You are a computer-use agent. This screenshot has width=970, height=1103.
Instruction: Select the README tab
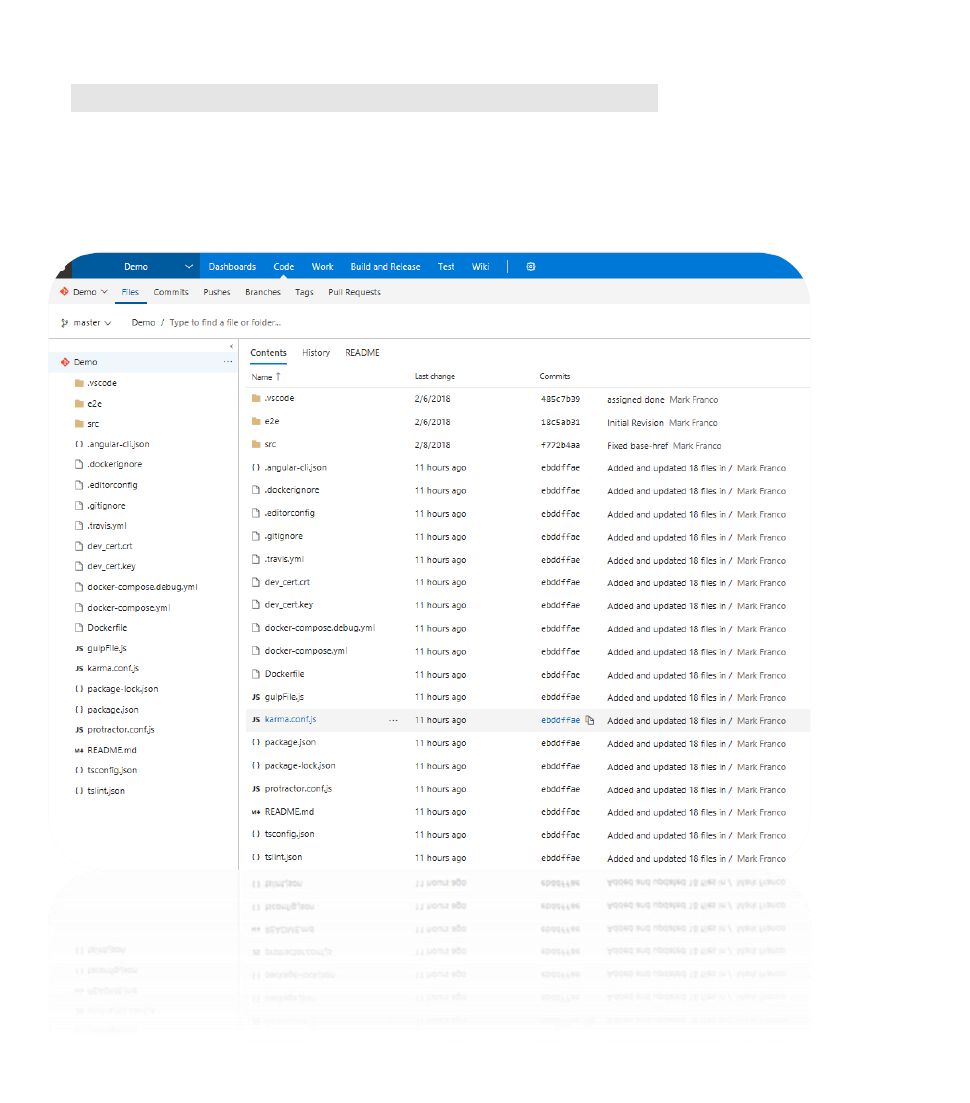coord(362,353)
